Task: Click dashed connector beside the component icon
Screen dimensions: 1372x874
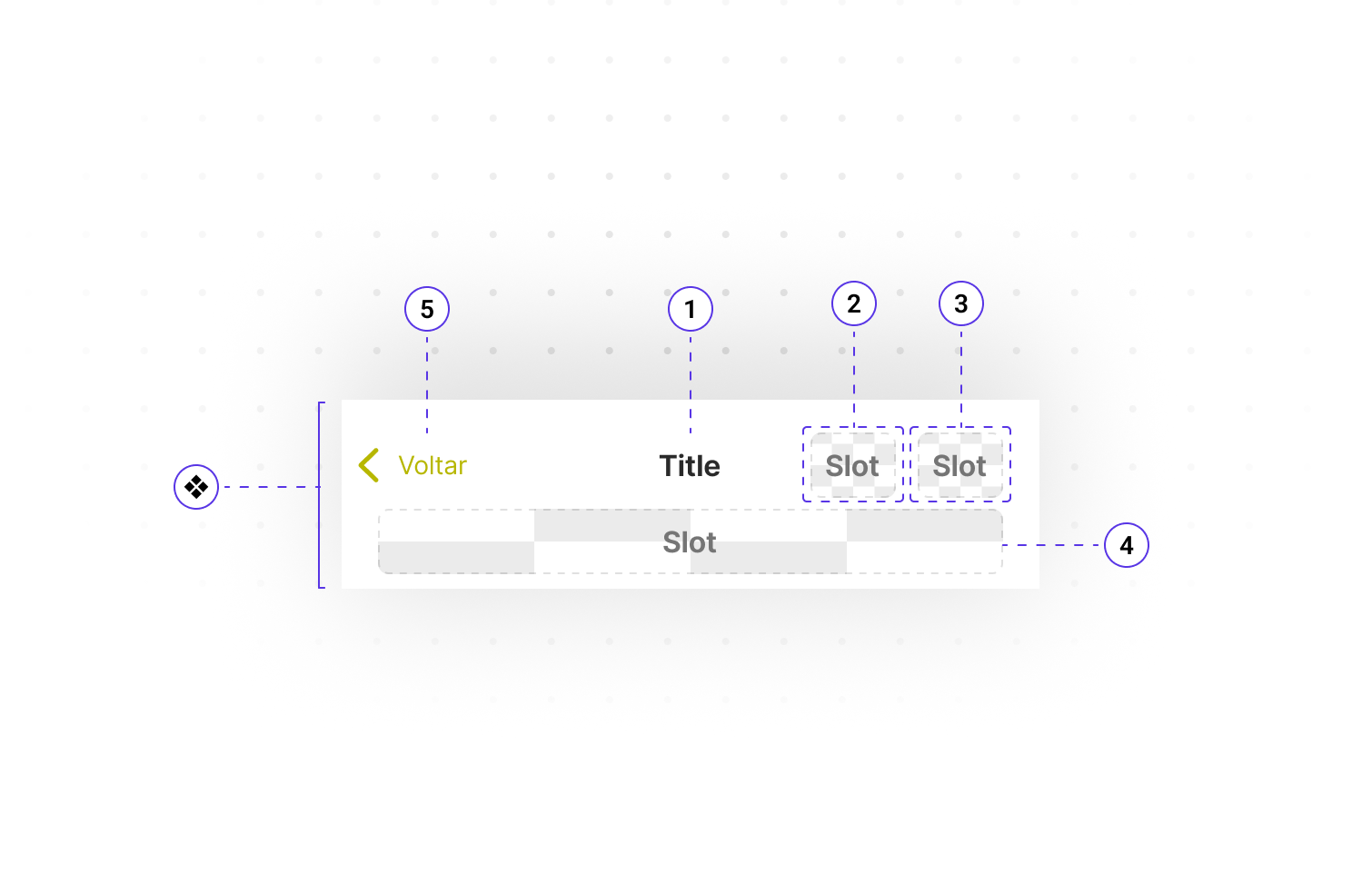Action: pyautogui.click(x=269, y=487)
